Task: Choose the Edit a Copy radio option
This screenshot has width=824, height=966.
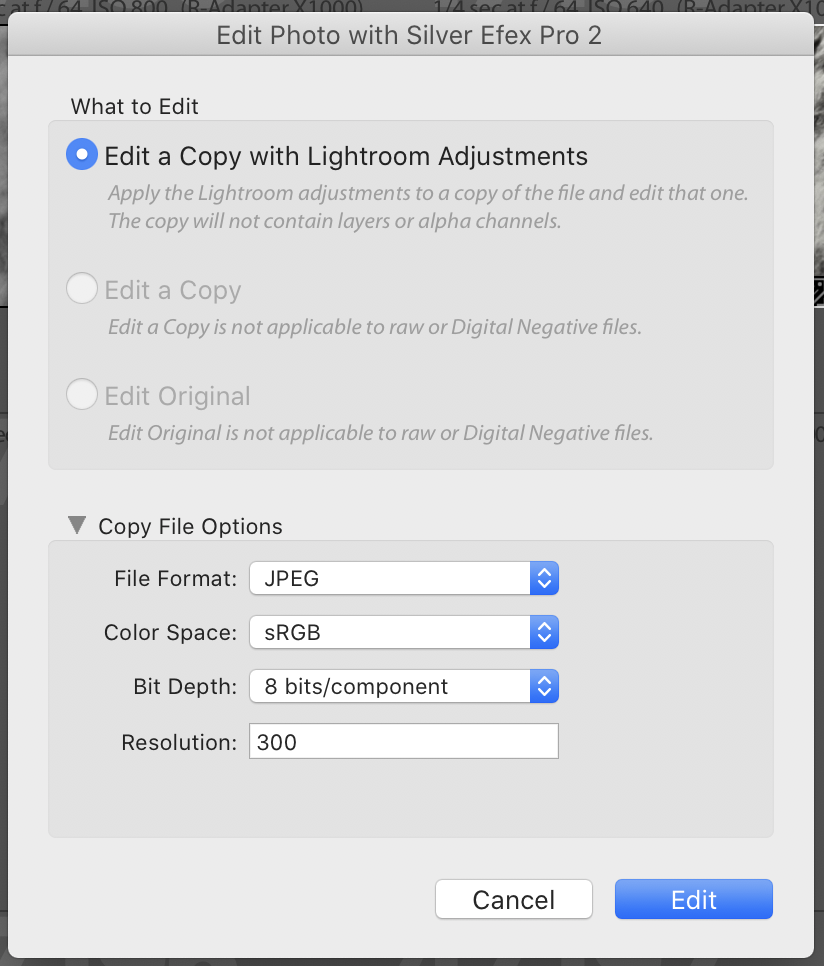Action: (82, 290)
